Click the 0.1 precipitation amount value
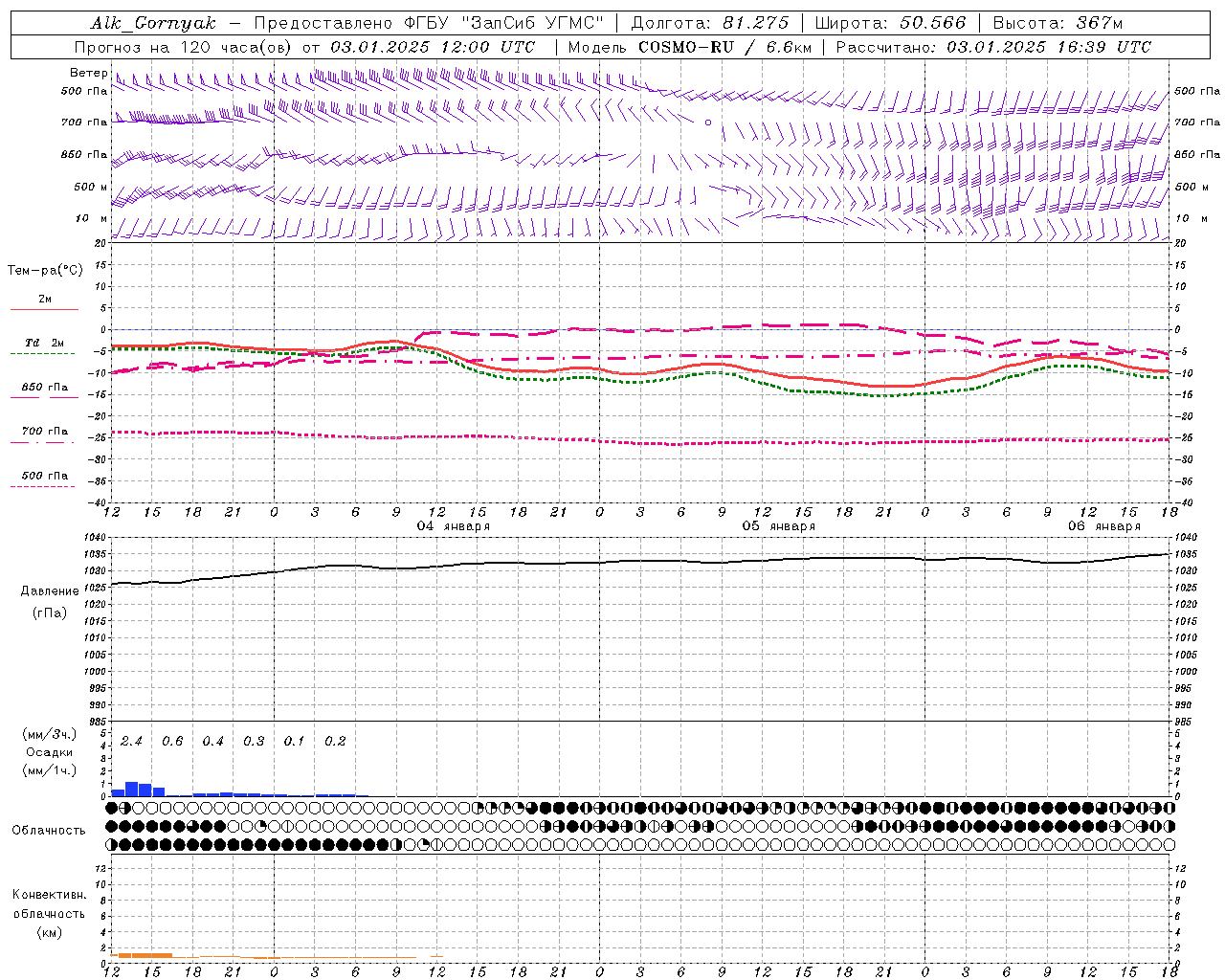This screenshot has height=980, width=1225. click(x=294, y=742)
